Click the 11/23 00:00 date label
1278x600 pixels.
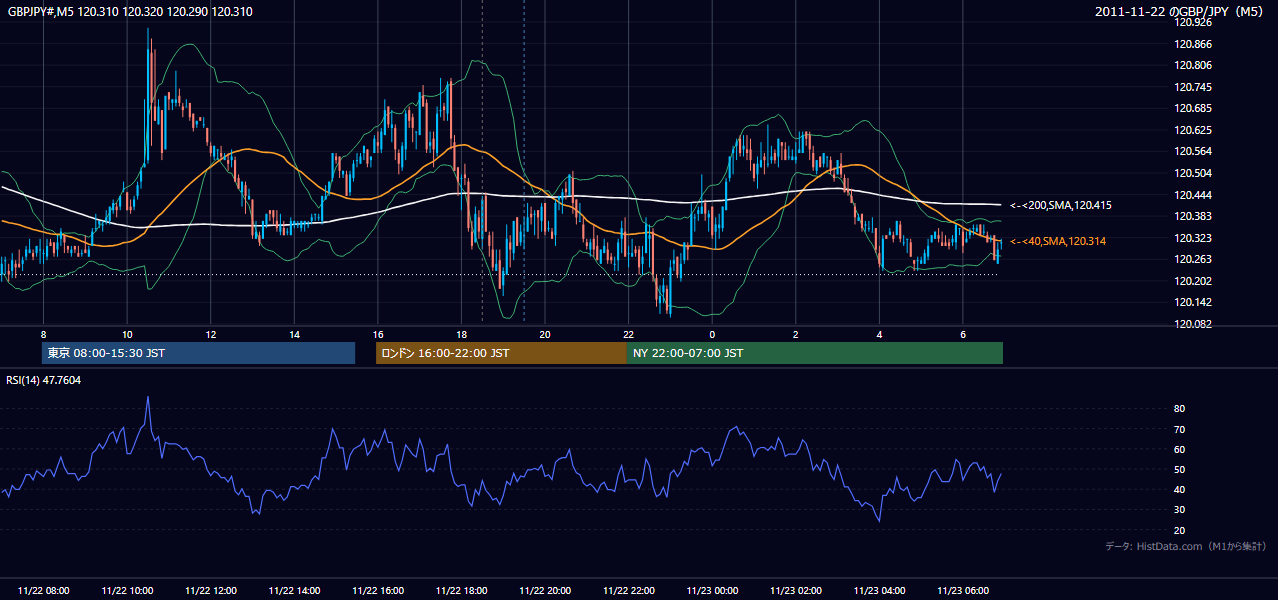[712, 591]
